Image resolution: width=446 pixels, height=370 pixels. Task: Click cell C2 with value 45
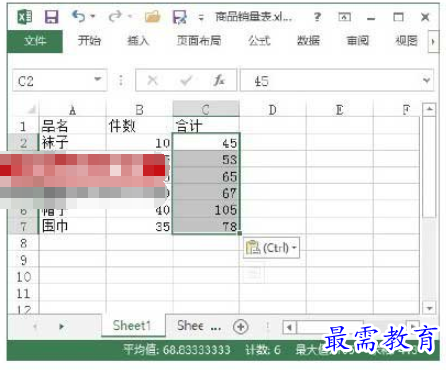tap(206, 143)
